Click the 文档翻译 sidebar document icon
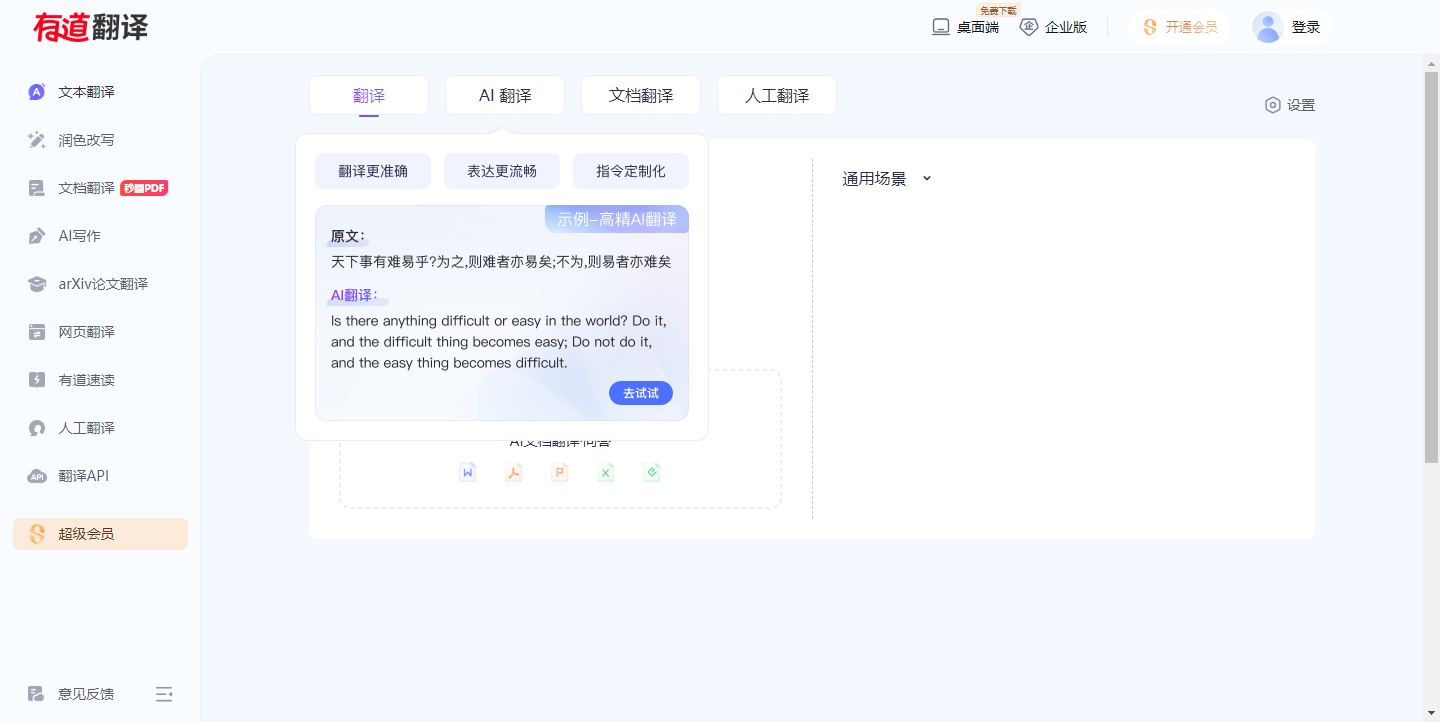Viewport: 1440px width, 722px height. [x=37, y=188]
